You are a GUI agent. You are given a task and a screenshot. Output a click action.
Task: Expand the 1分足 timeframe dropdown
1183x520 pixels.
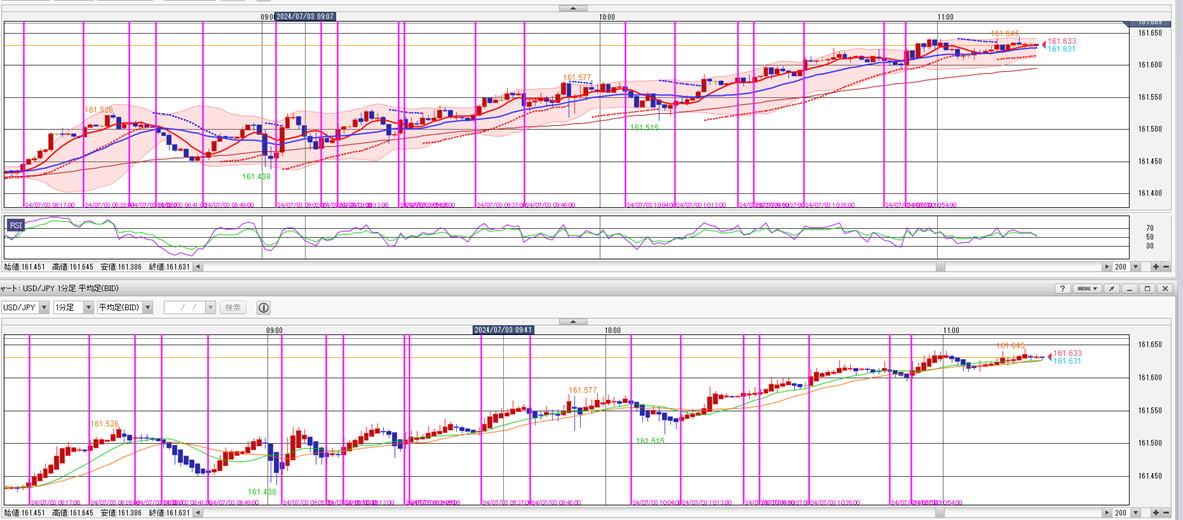(88, 307)
